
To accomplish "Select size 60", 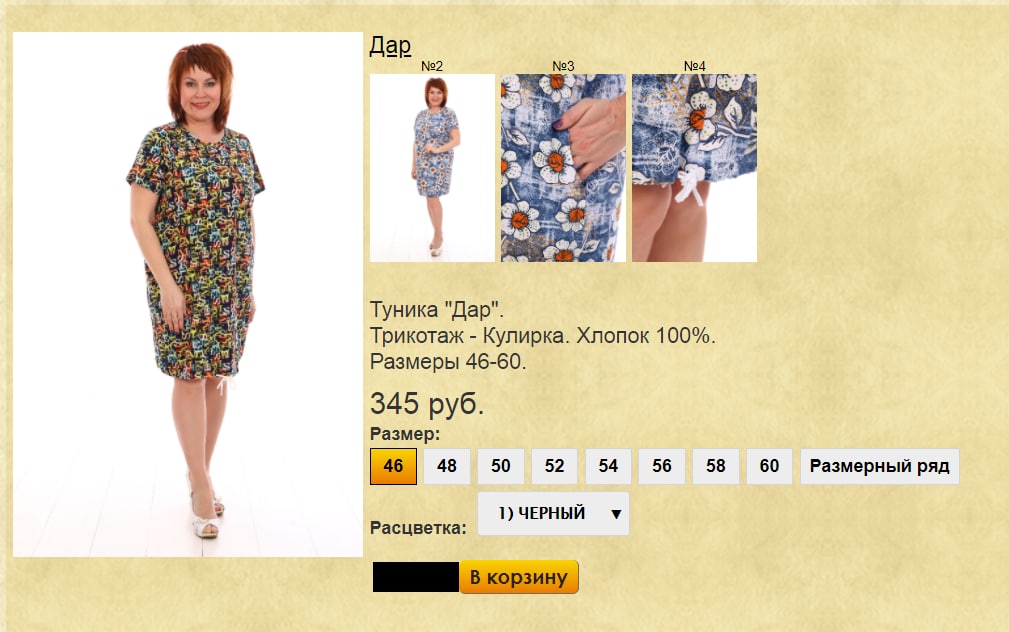I will click(x=769, y=466).
